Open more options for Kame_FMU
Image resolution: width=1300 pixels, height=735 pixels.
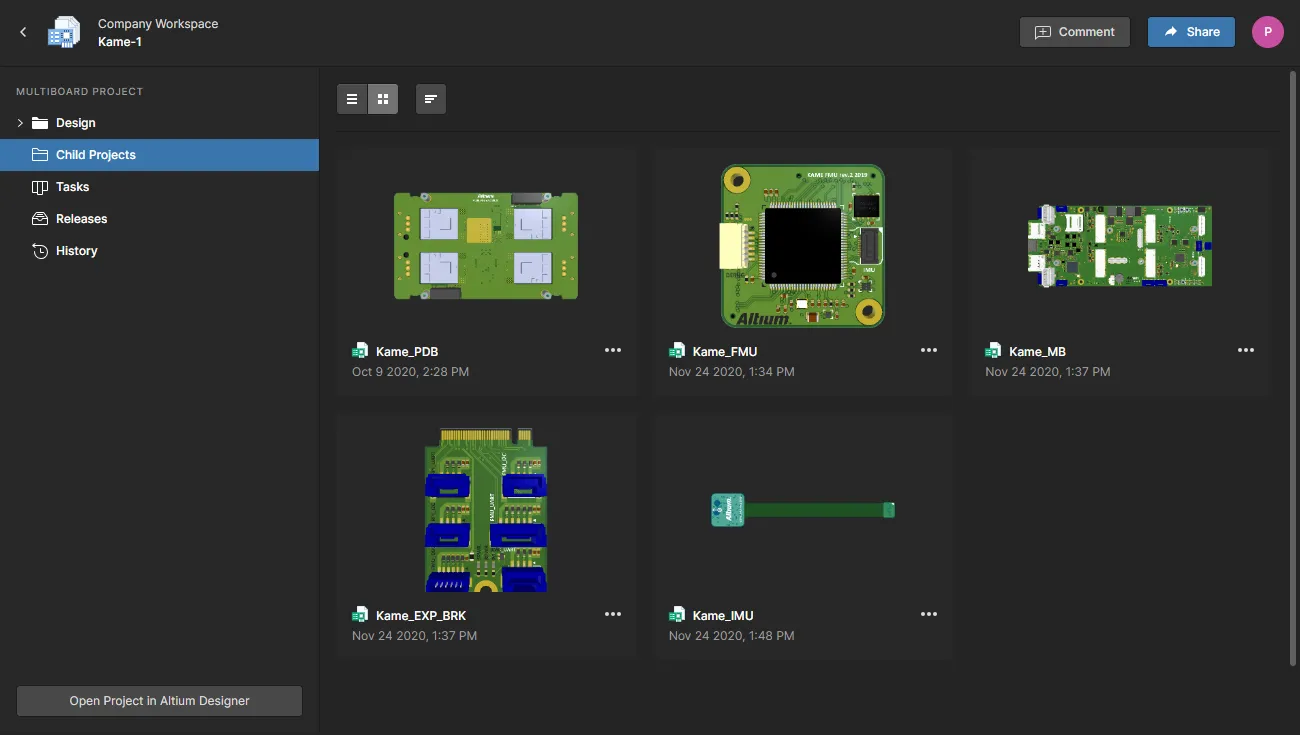[929, 351]
